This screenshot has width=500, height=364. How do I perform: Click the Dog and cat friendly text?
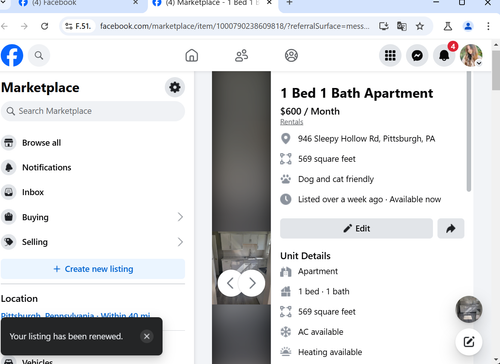(336, 179)
